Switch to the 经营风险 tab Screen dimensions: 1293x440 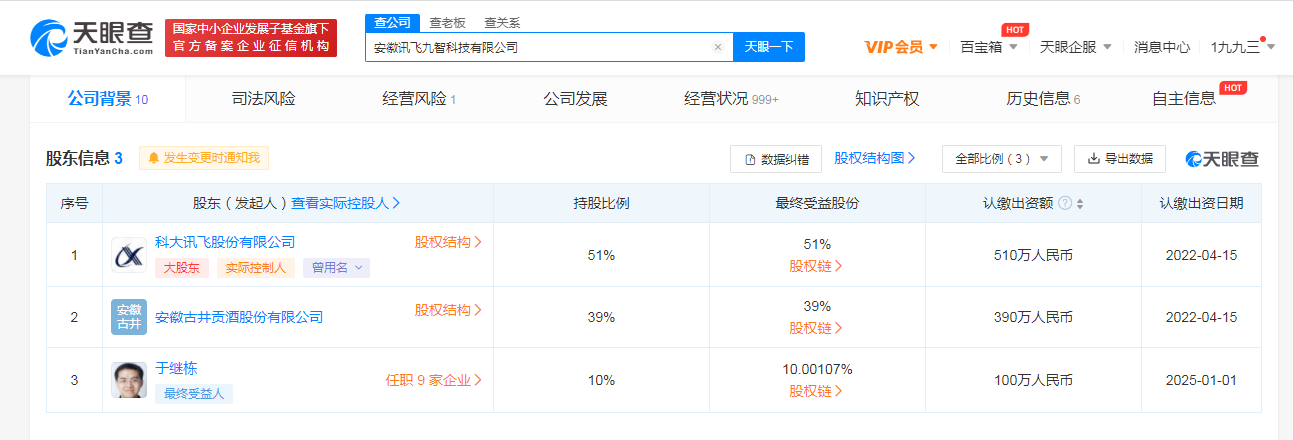[x=420, y=99]
